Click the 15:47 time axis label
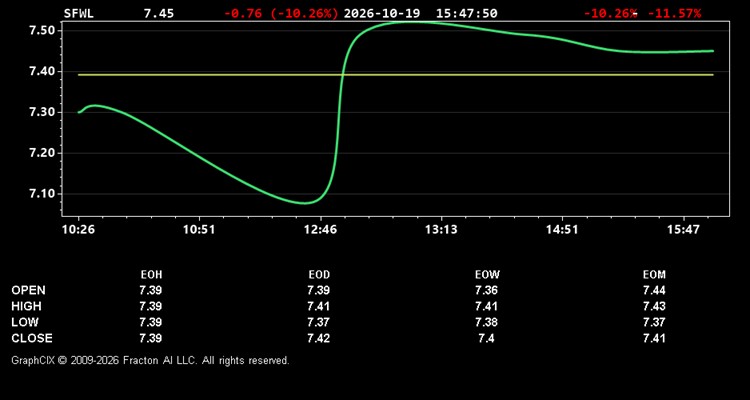This screenshot has height=400, width=750. (683, 230)
